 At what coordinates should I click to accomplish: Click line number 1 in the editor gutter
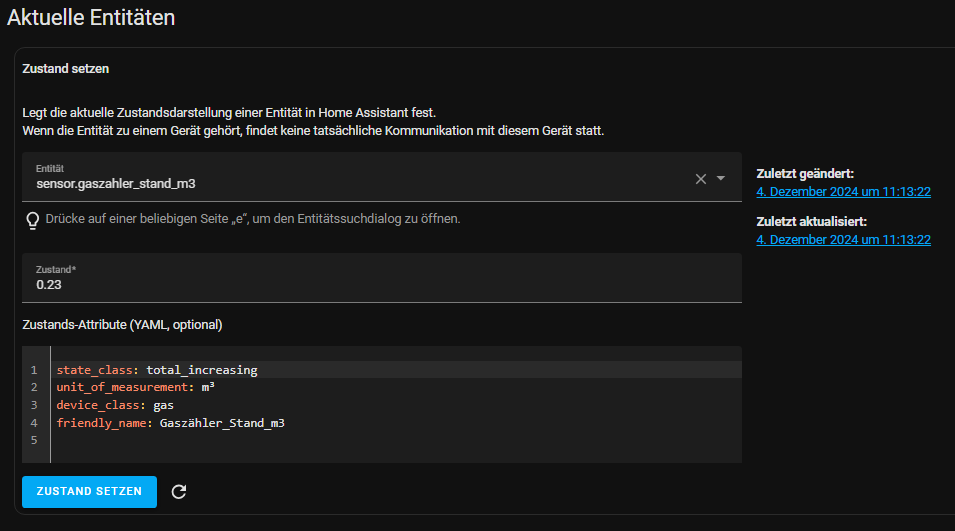(x=34, y=370)
